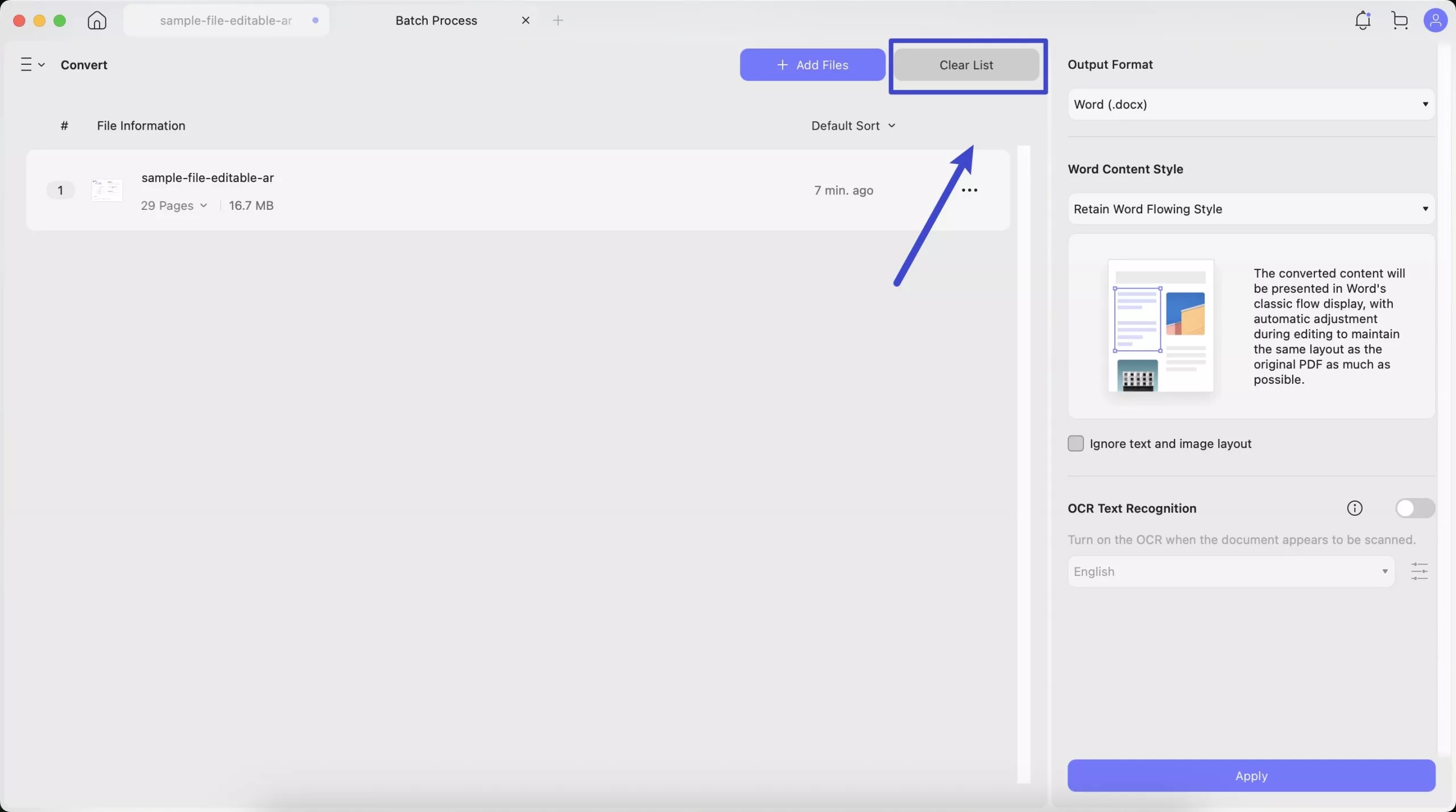1456x812 pixels.
Task: Close the Batch Process tab
Action: (x=526, y=20)
